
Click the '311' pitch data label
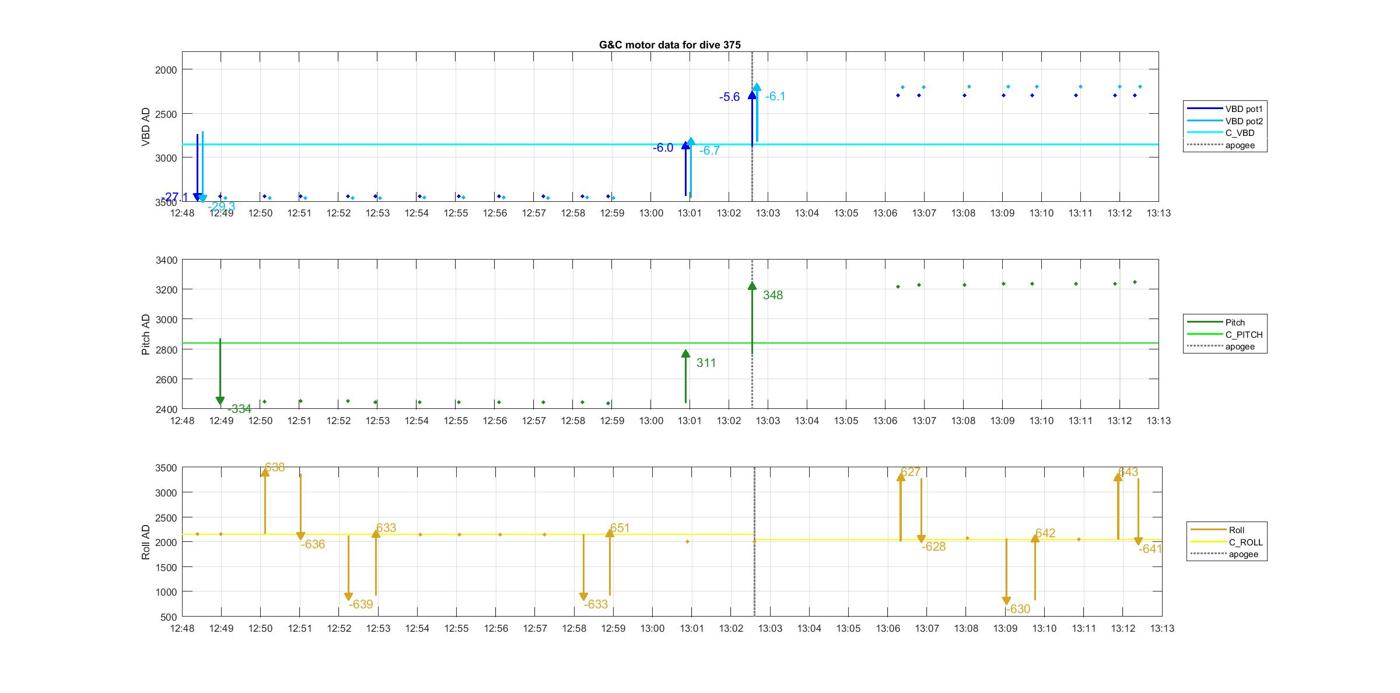click(x=706, y=363)
